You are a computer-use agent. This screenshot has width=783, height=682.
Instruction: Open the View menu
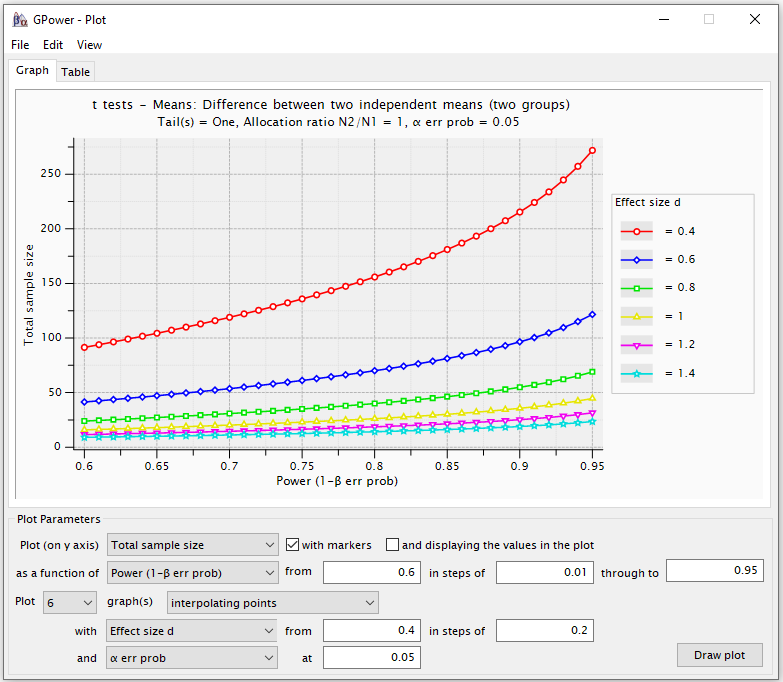(x=89, y=45)
